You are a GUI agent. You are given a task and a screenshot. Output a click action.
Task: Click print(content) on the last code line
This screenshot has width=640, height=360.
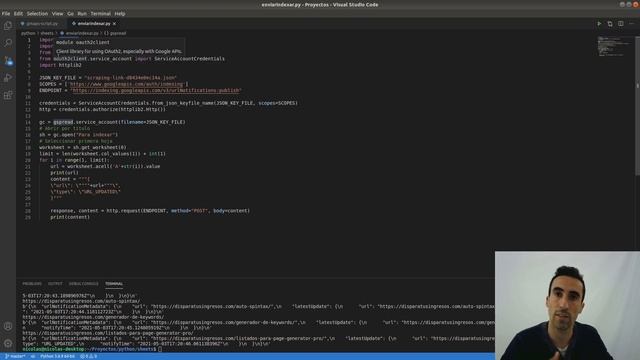(70, 217)
